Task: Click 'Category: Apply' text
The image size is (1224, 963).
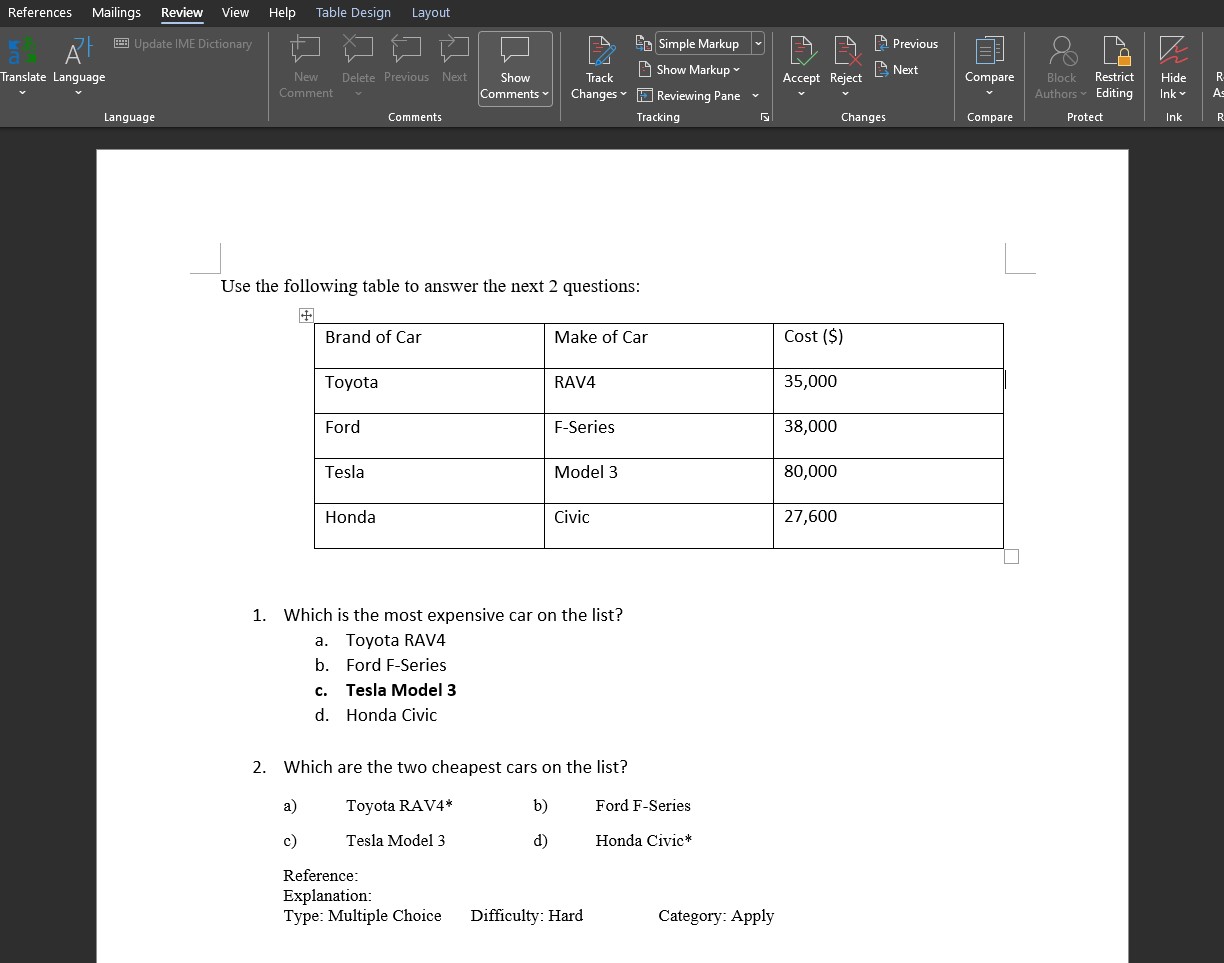Action: (716, 916)
